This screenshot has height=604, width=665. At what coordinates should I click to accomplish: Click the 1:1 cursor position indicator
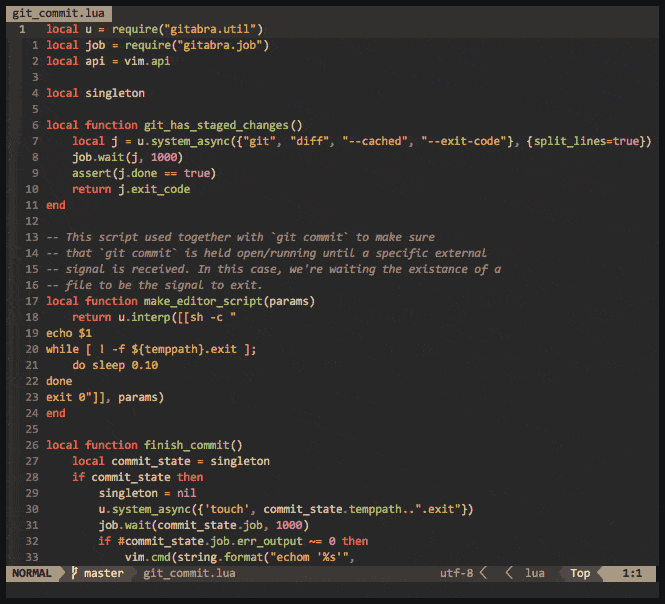coord(632,574)
